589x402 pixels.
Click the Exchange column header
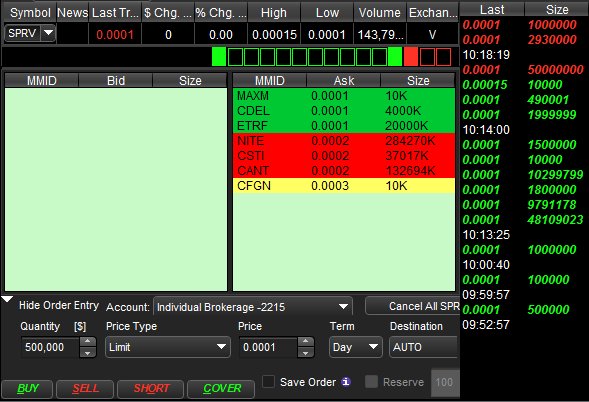click(x=433, y=13)
